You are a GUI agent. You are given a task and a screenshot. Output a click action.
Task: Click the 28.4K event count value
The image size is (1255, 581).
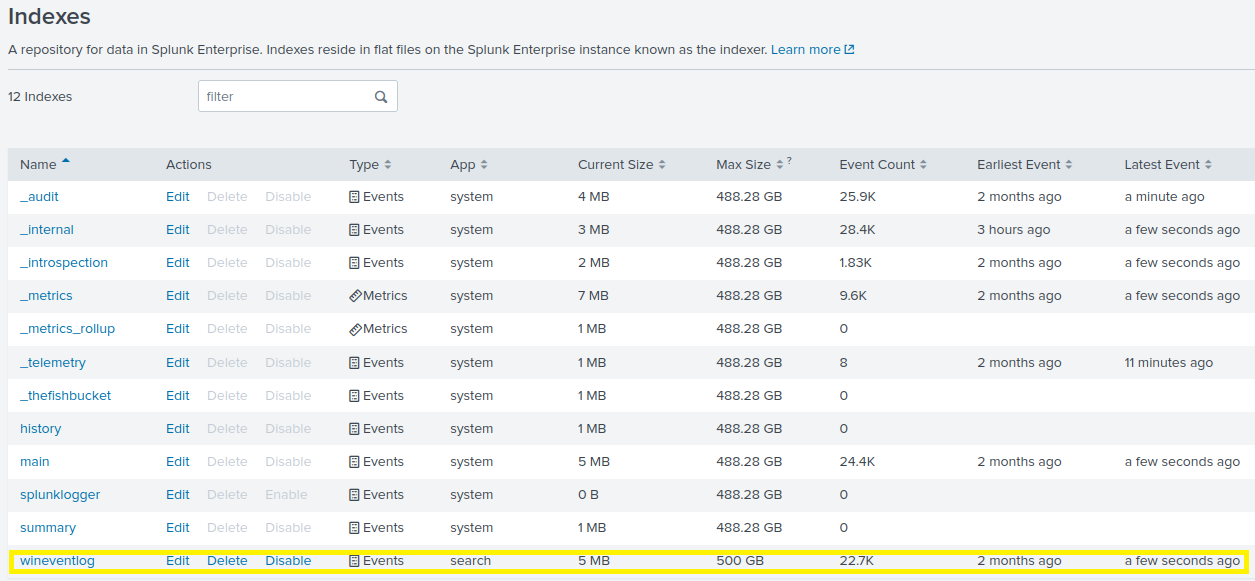pos(858,230)
